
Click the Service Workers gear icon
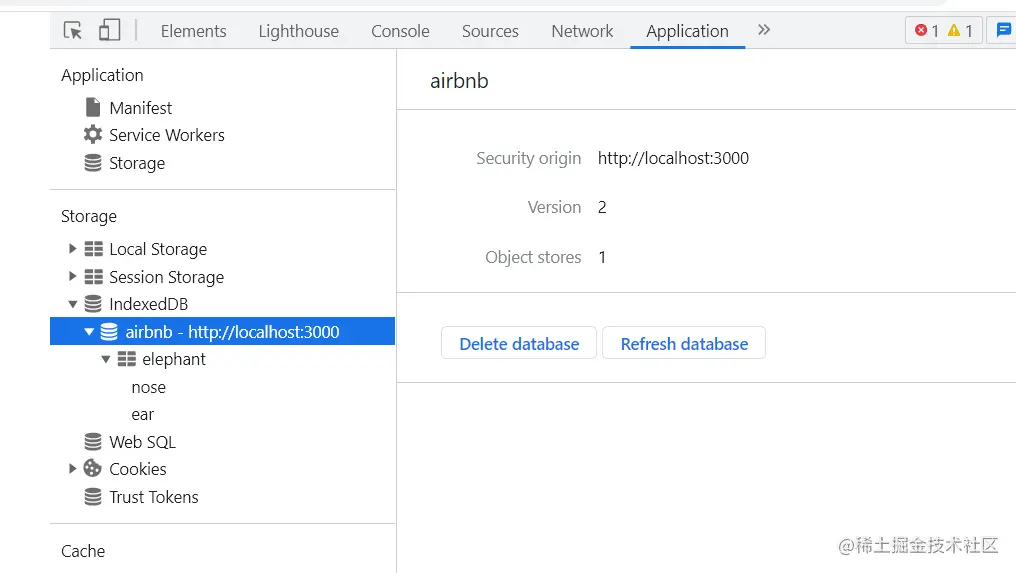click(93, 135)
